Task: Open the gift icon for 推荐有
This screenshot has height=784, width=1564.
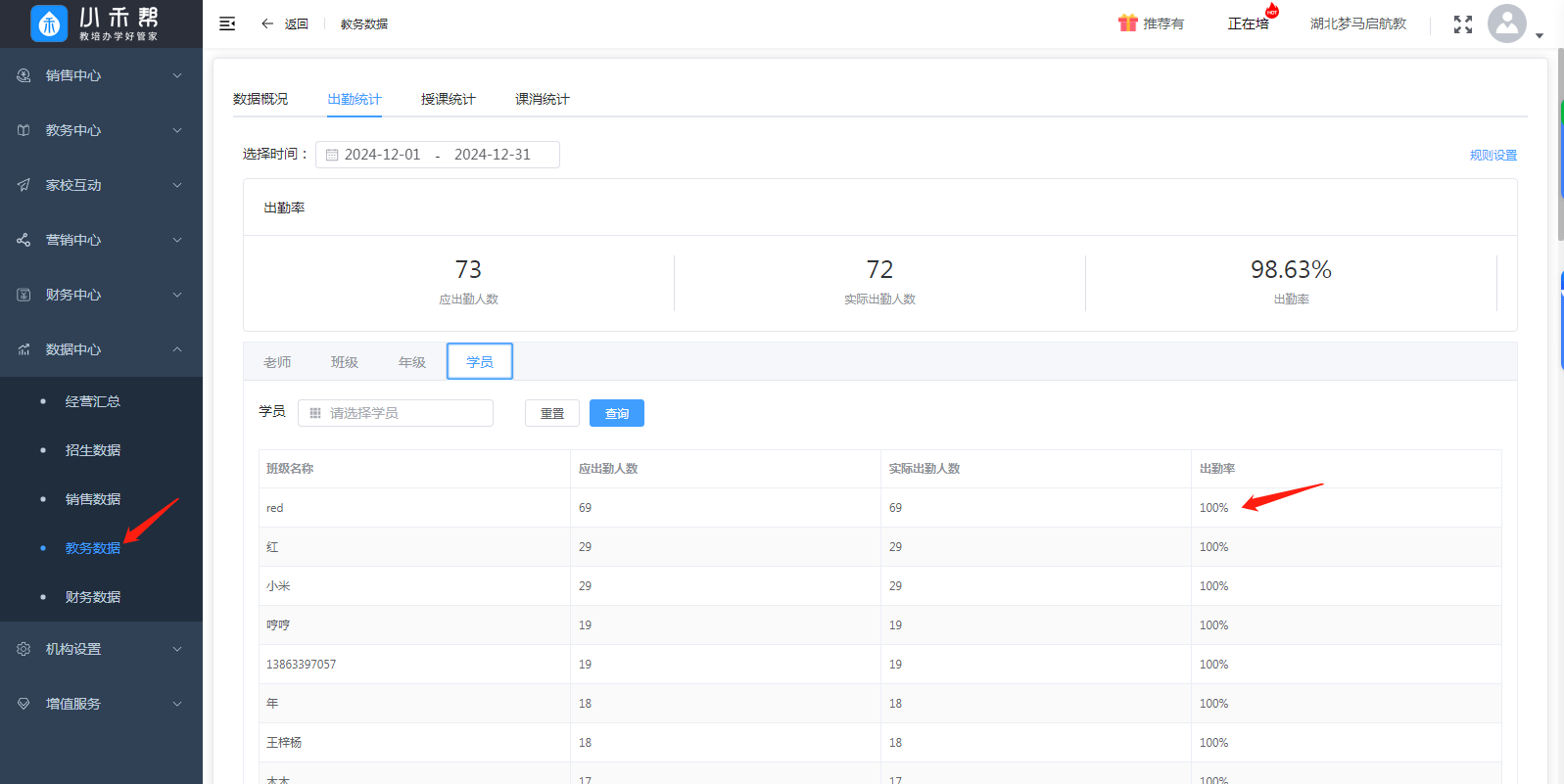Action: point(1127,23)
